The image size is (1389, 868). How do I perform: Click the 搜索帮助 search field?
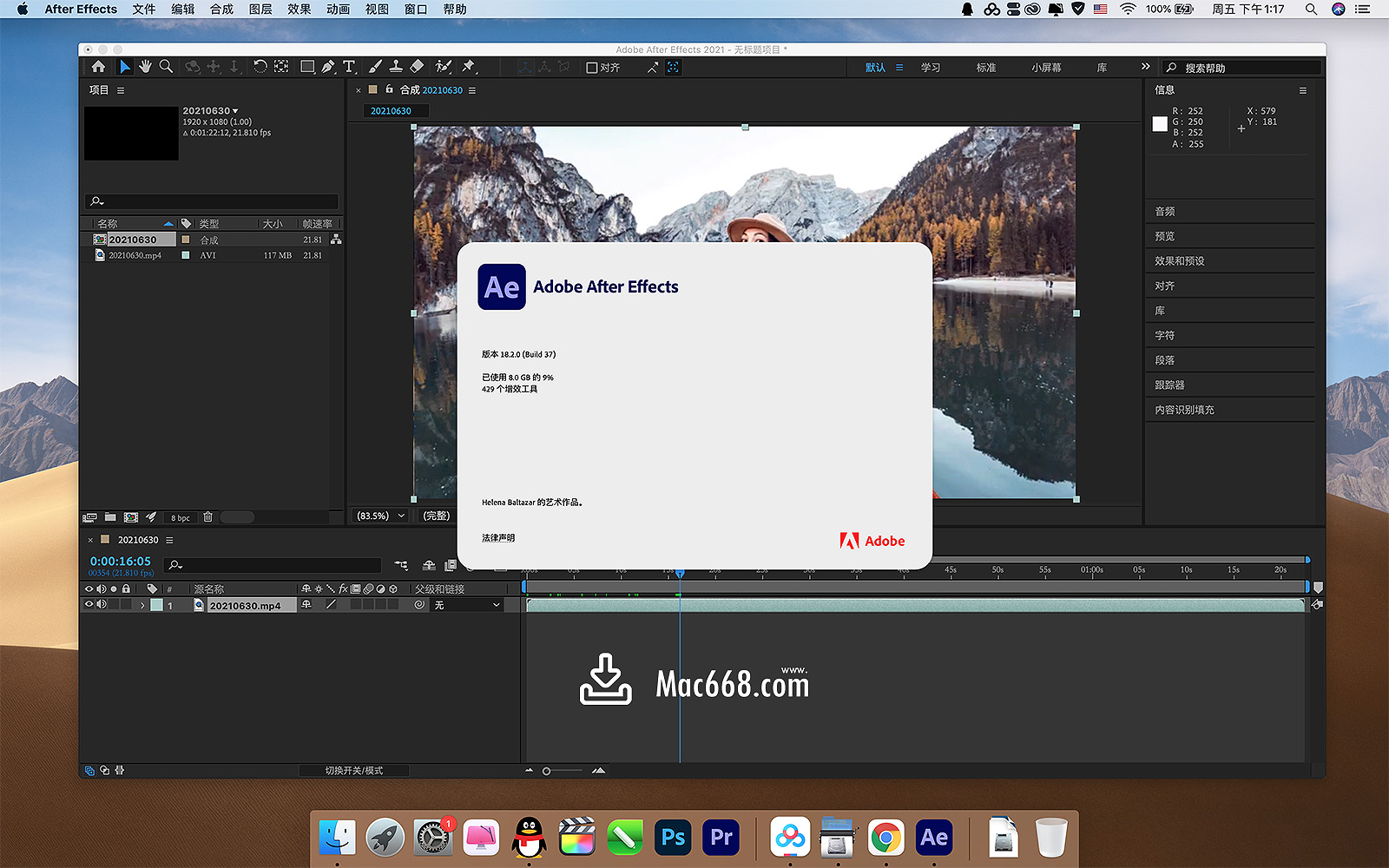tap(1241, 68)
